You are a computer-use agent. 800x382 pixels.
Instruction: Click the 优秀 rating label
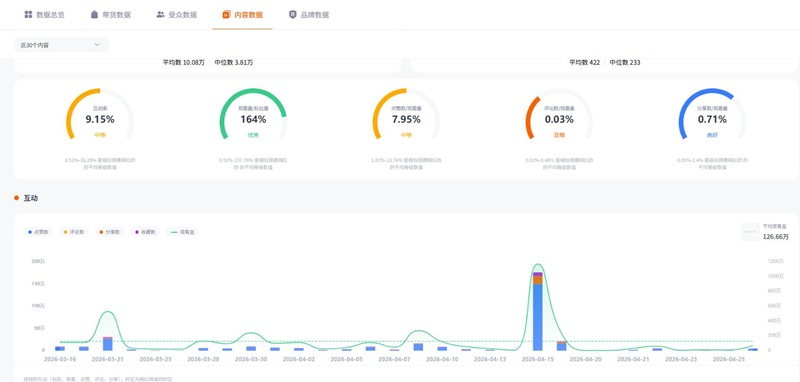253,135
